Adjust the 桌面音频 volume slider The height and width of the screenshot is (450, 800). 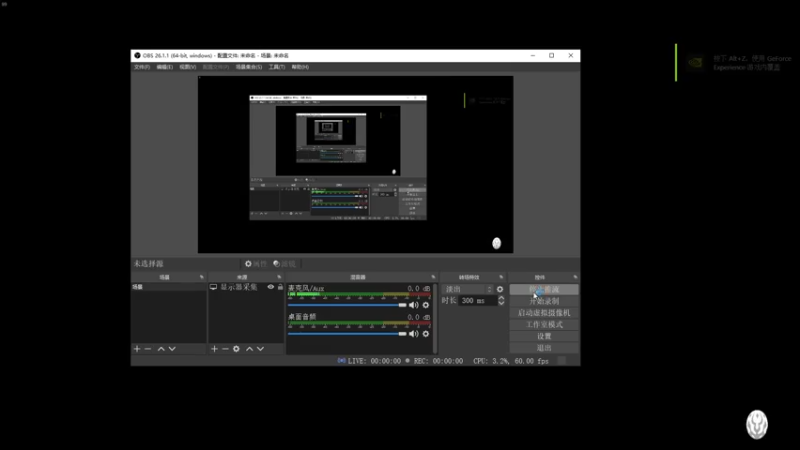point(347,334)
